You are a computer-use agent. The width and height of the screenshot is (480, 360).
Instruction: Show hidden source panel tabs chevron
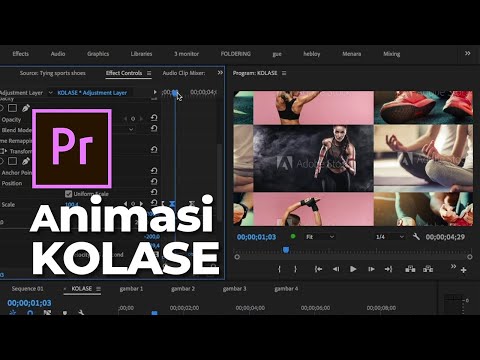click(220, 73)
